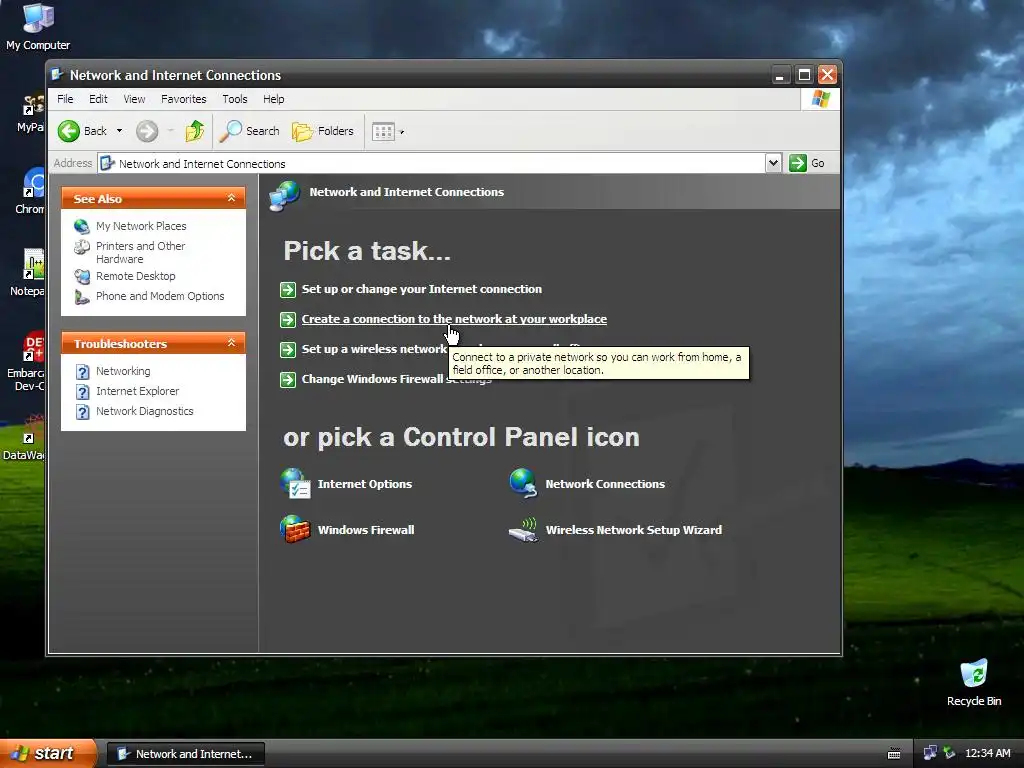The height and width of the screenshot is (768, 1024).
Task: Click the Internet Options label
Action: coord(364,484)
